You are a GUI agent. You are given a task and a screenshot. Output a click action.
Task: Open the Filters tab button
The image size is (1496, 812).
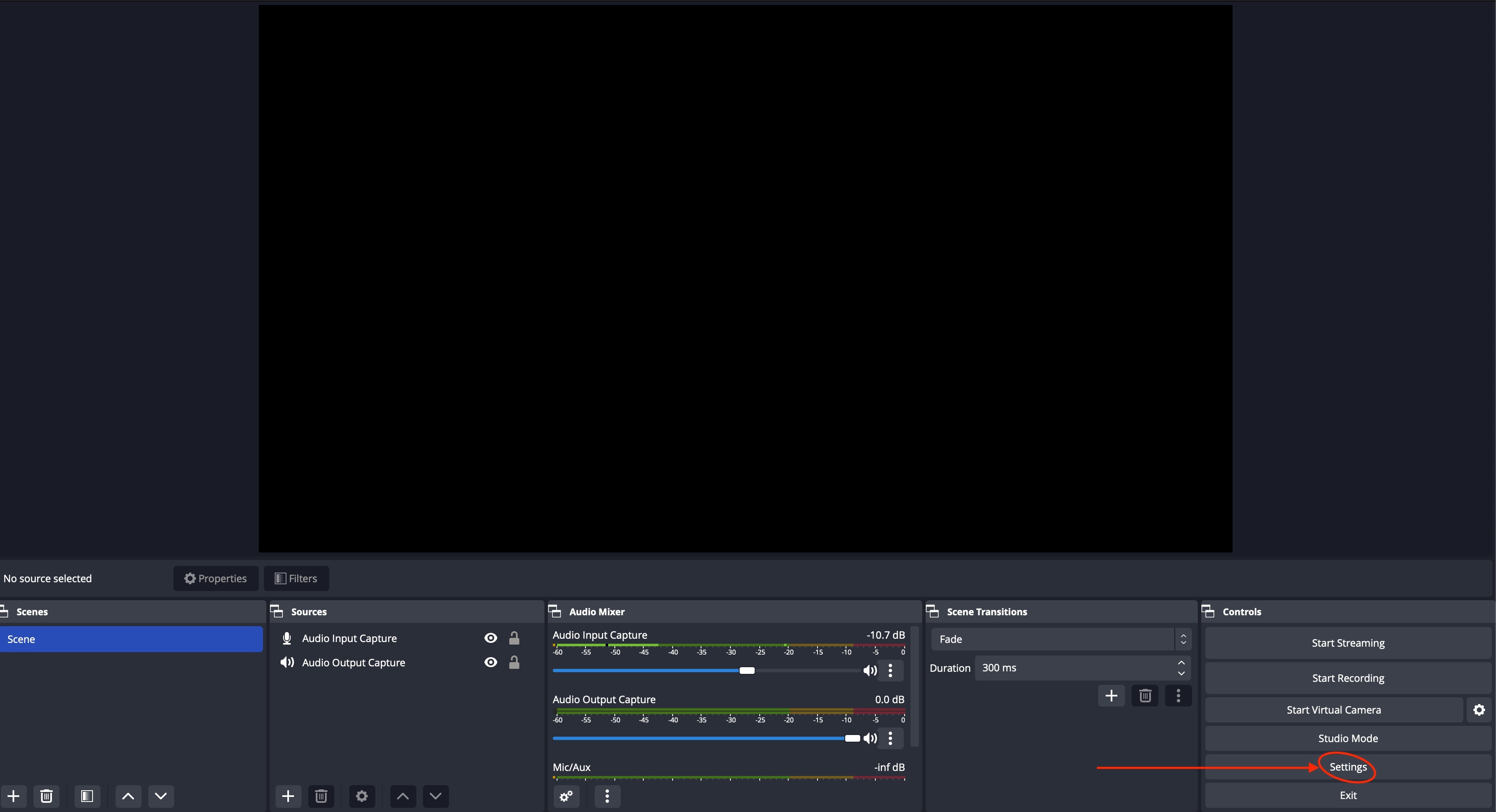pyautogui.click(x=296, y=578)
